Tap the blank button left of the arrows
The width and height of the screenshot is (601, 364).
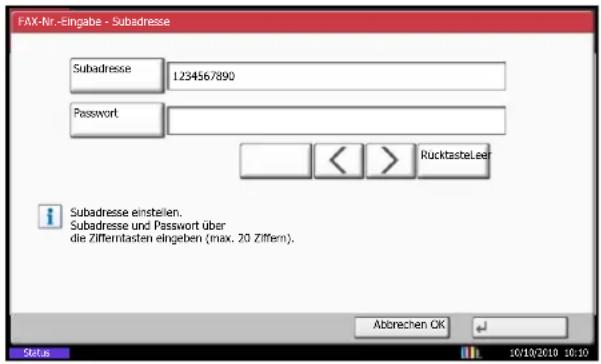(276, 161)
